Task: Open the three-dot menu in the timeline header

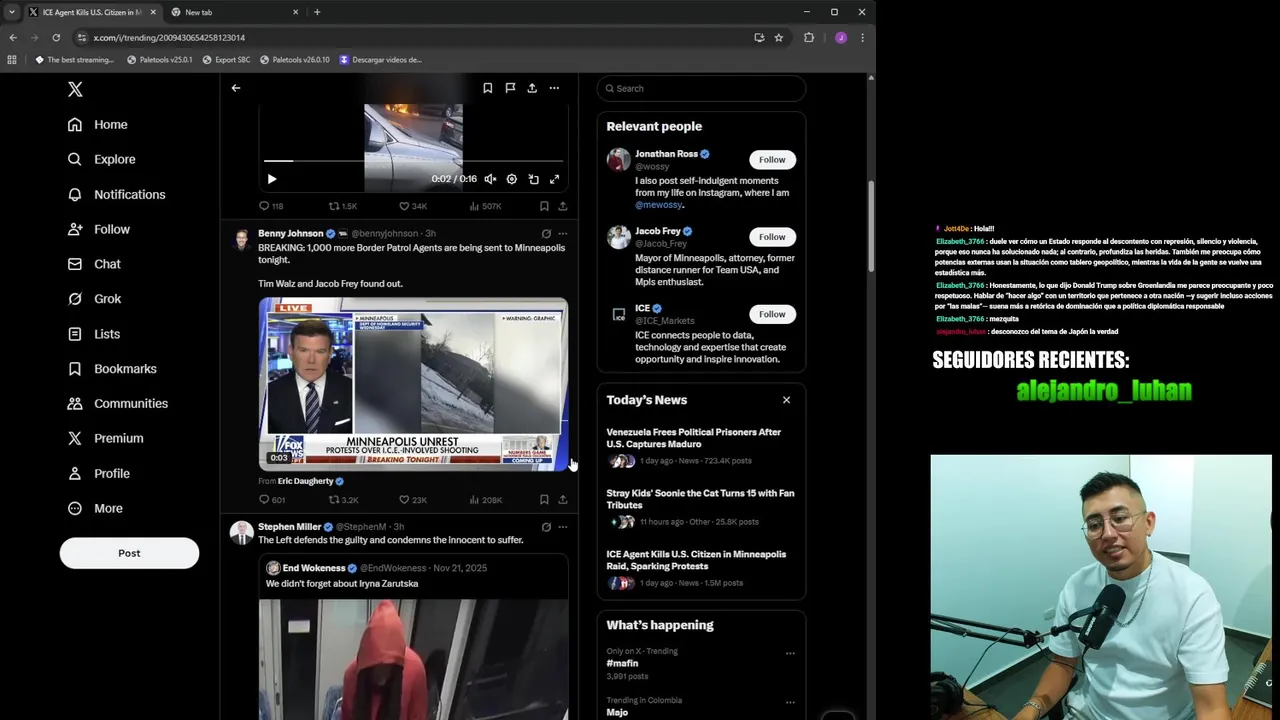Action: point(554,88)
